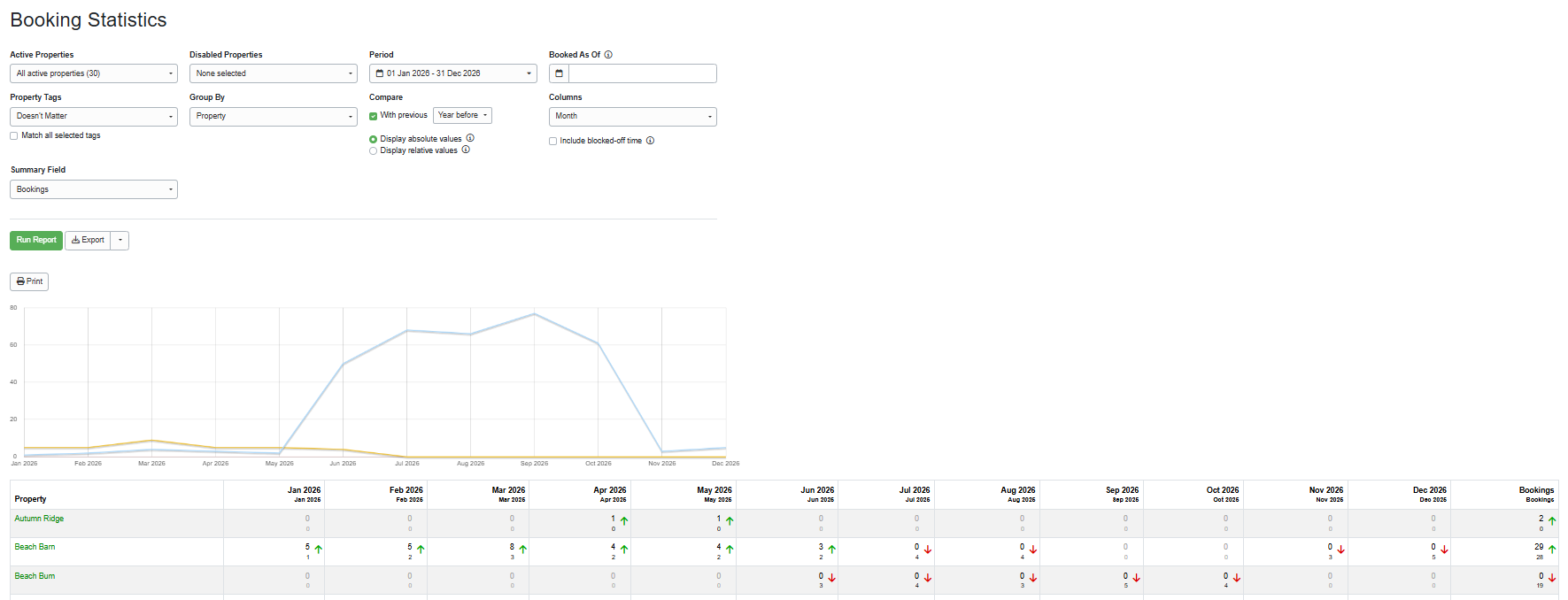The image size is (1568, 600).
Task: Click info icon beside Include blocked-off time
Action: coord(650,141)
